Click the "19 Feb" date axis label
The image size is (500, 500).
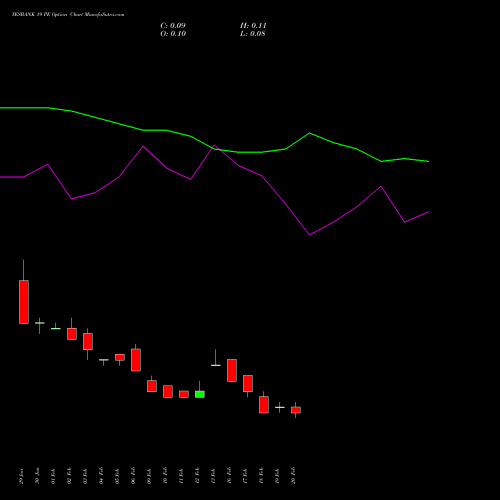(x=278, y=476)
